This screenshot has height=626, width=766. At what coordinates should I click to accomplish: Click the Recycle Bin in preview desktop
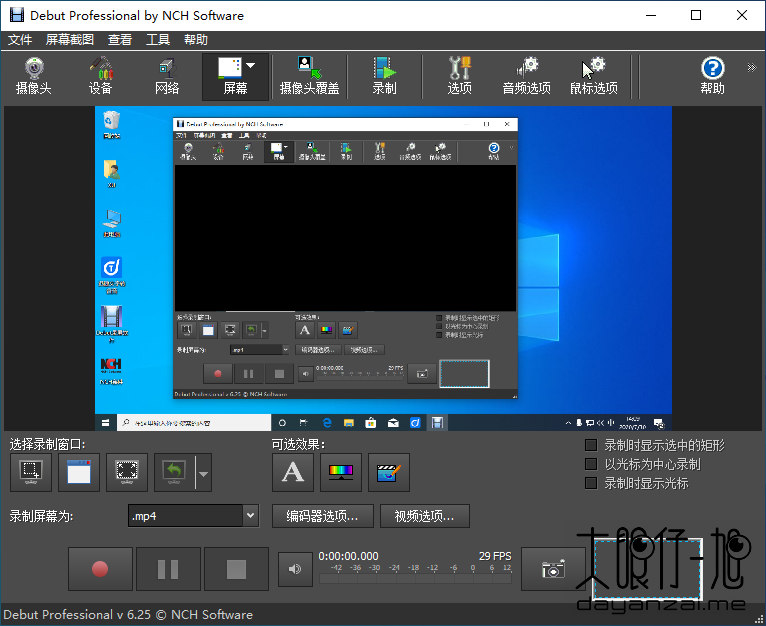click(111, 124)
